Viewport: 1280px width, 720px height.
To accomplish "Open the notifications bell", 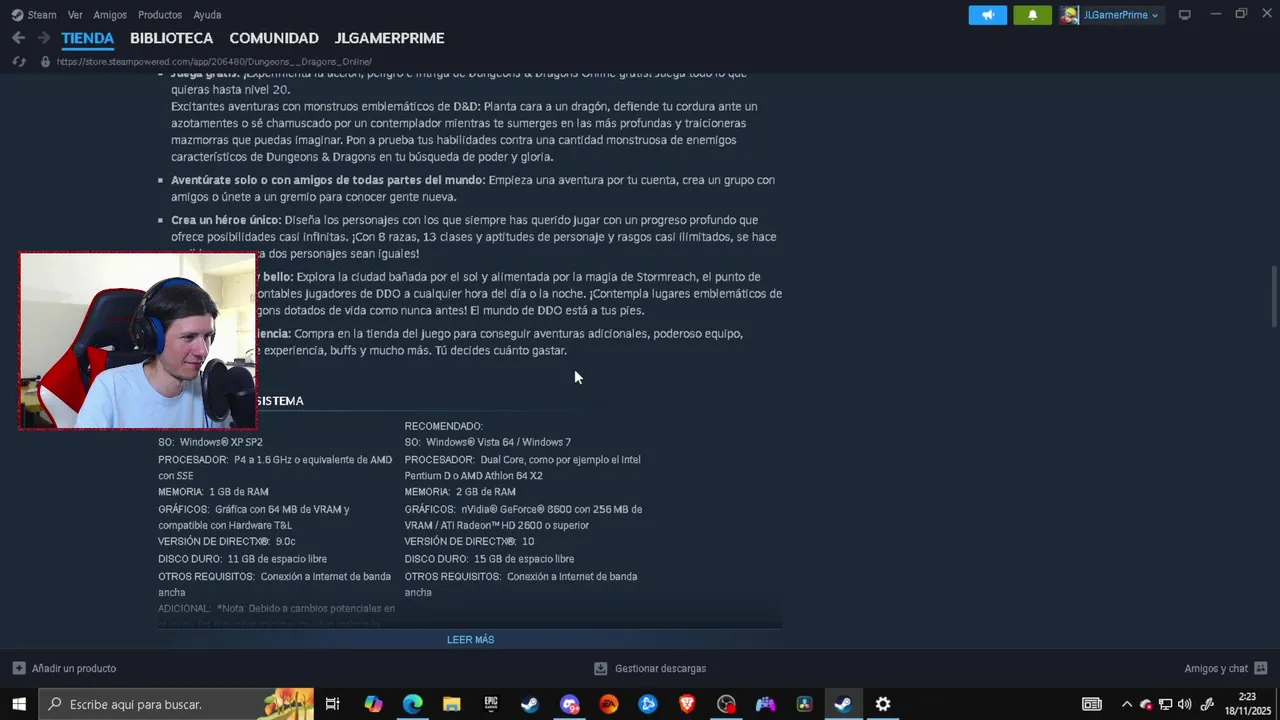I will (1032, 15).
